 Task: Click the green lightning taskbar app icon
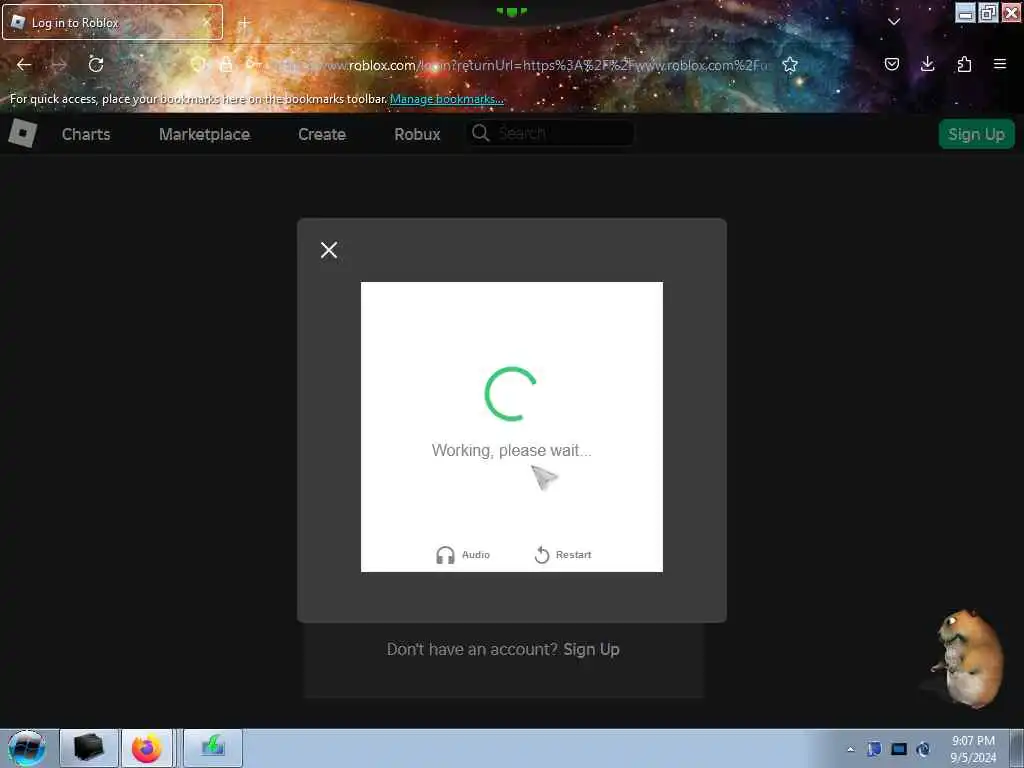coord(213,748)
